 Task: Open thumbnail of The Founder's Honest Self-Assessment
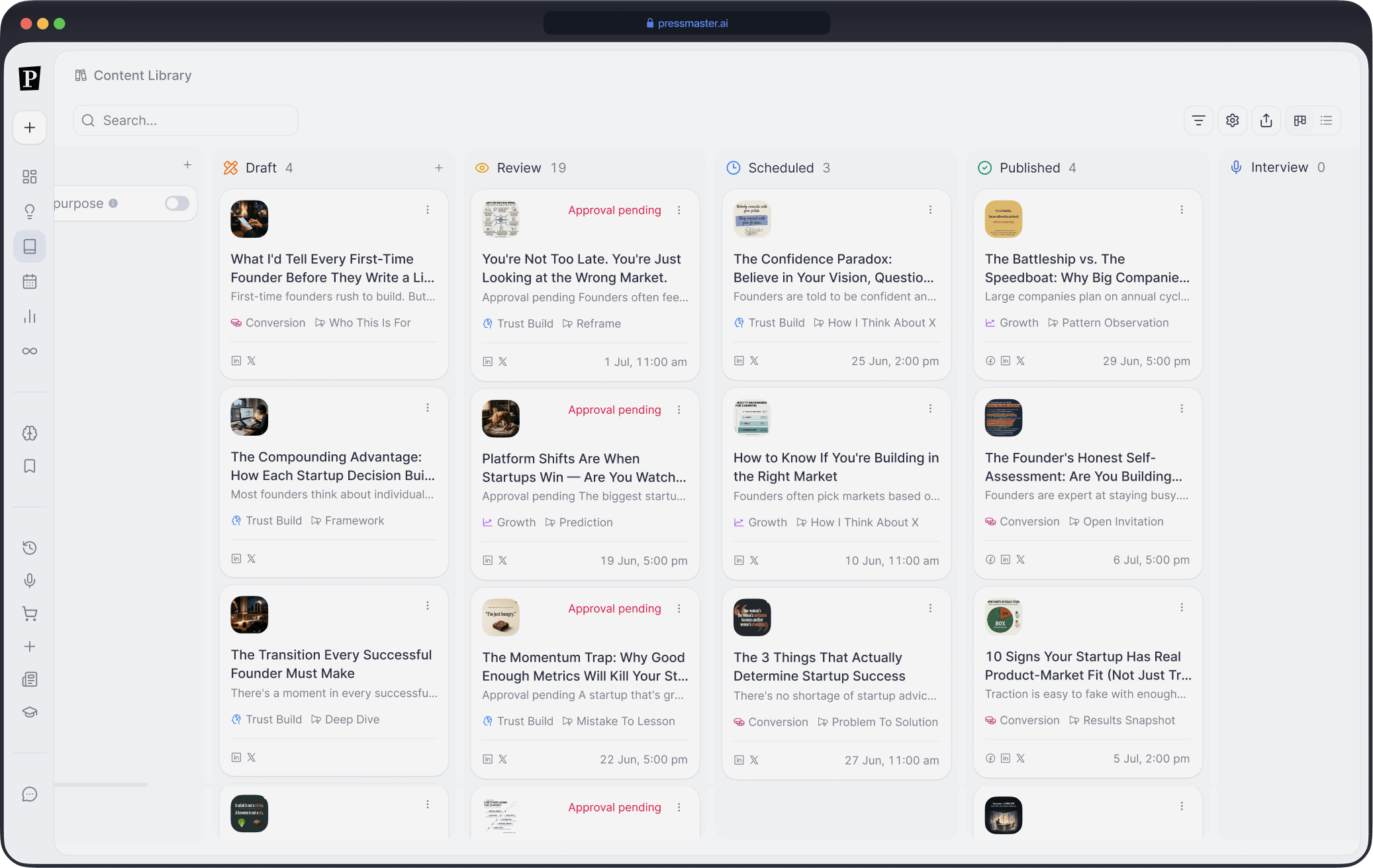1004,418
